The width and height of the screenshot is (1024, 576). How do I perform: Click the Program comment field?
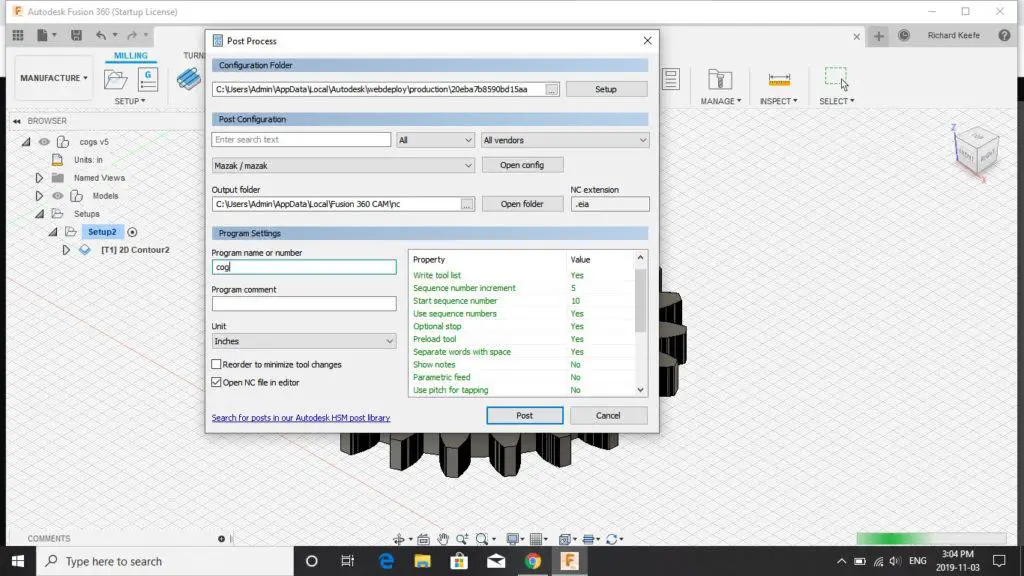pyautogui.click(x=304, y=304)
